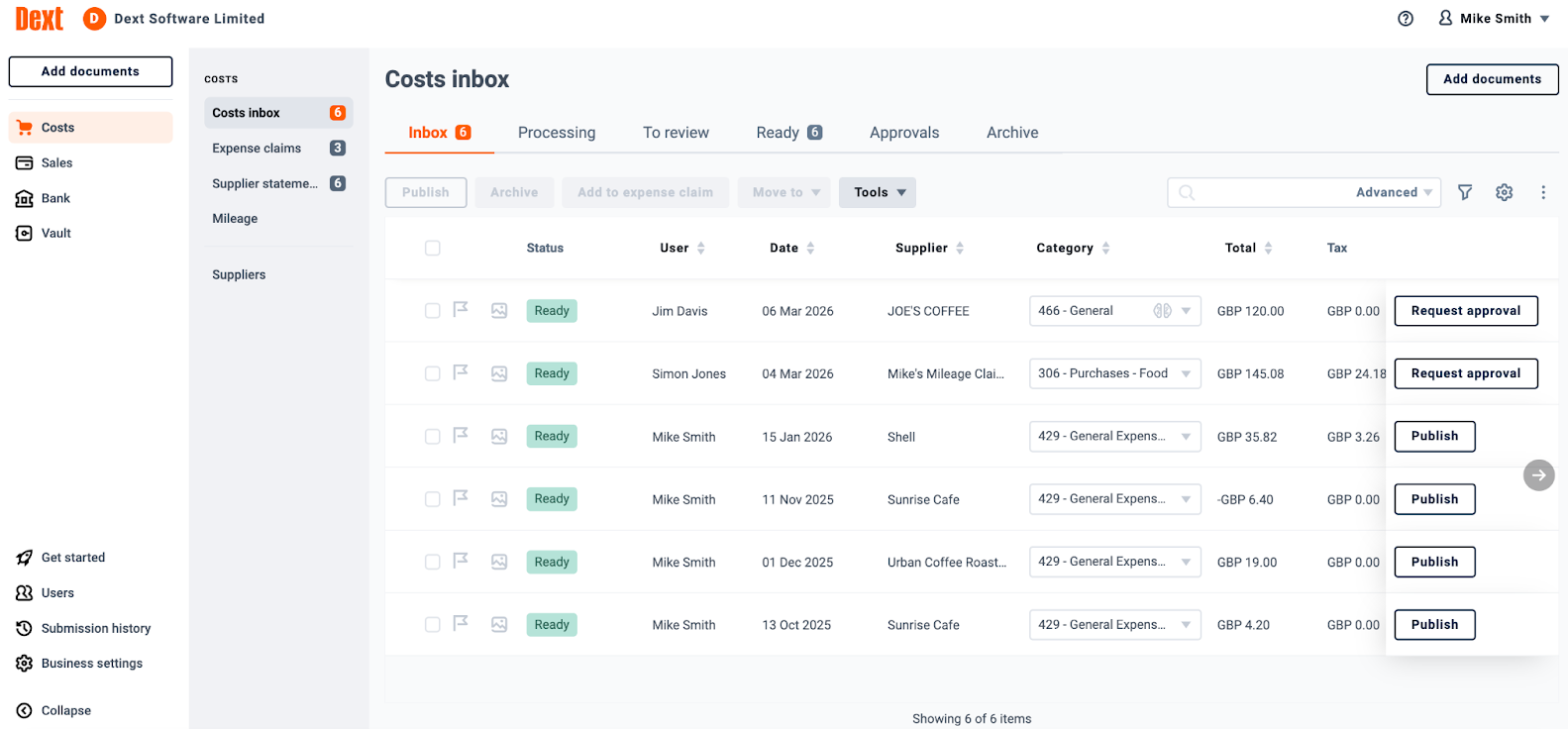The image size is (1568, 729).
Task: Flag the Urban Coffee Roast row
Action: tap(461, 561)
